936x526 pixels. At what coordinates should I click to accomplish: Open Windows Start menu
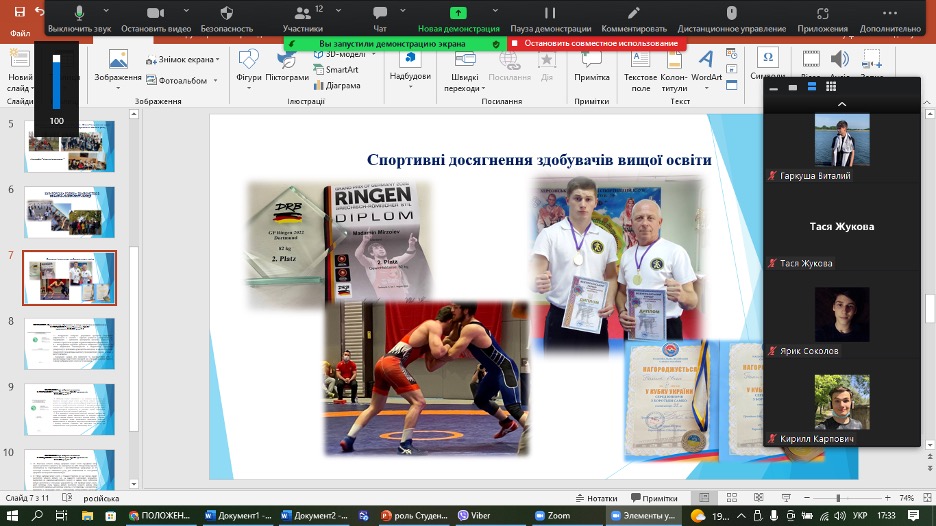[x=12, y=515]
